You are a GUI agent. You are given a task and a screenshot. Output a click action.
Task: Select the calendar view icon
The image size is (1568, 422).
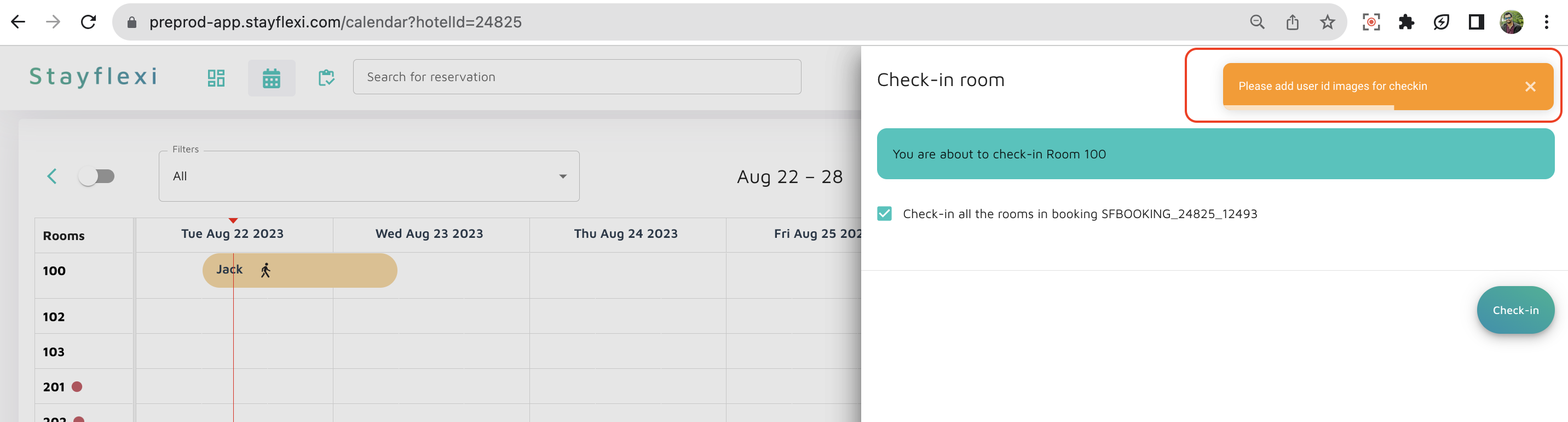coord(272,78)
